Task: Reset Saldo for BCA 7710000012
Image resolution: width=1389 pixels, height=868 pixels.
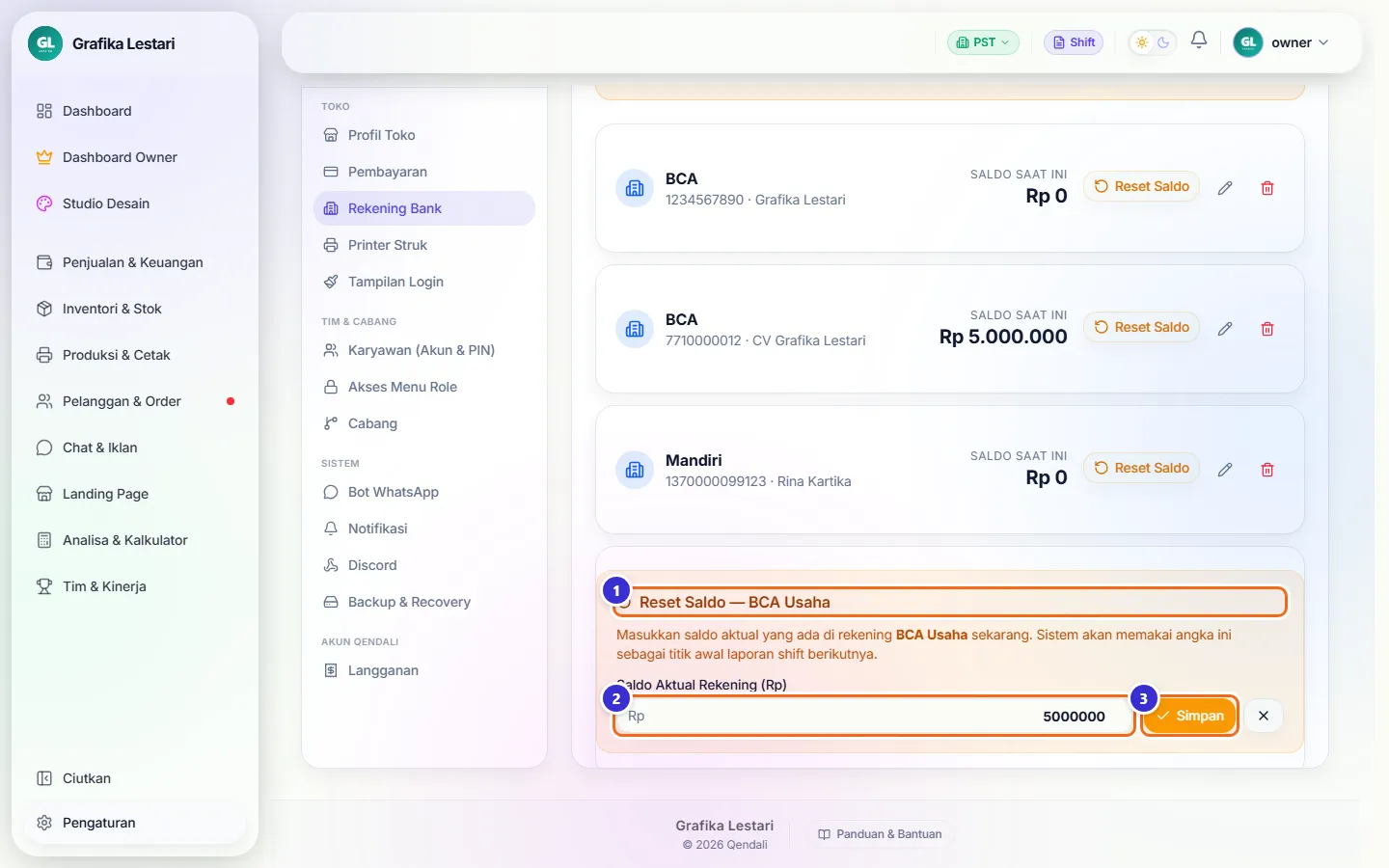Action: point(1142,327)
